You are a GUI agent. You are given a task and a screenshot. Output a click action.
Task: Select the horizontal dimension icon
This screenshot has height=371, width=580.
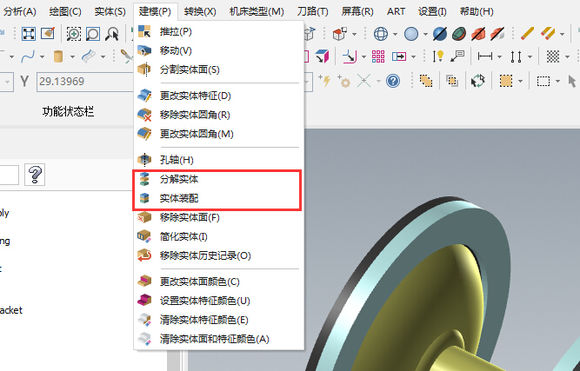pos(485,57)
